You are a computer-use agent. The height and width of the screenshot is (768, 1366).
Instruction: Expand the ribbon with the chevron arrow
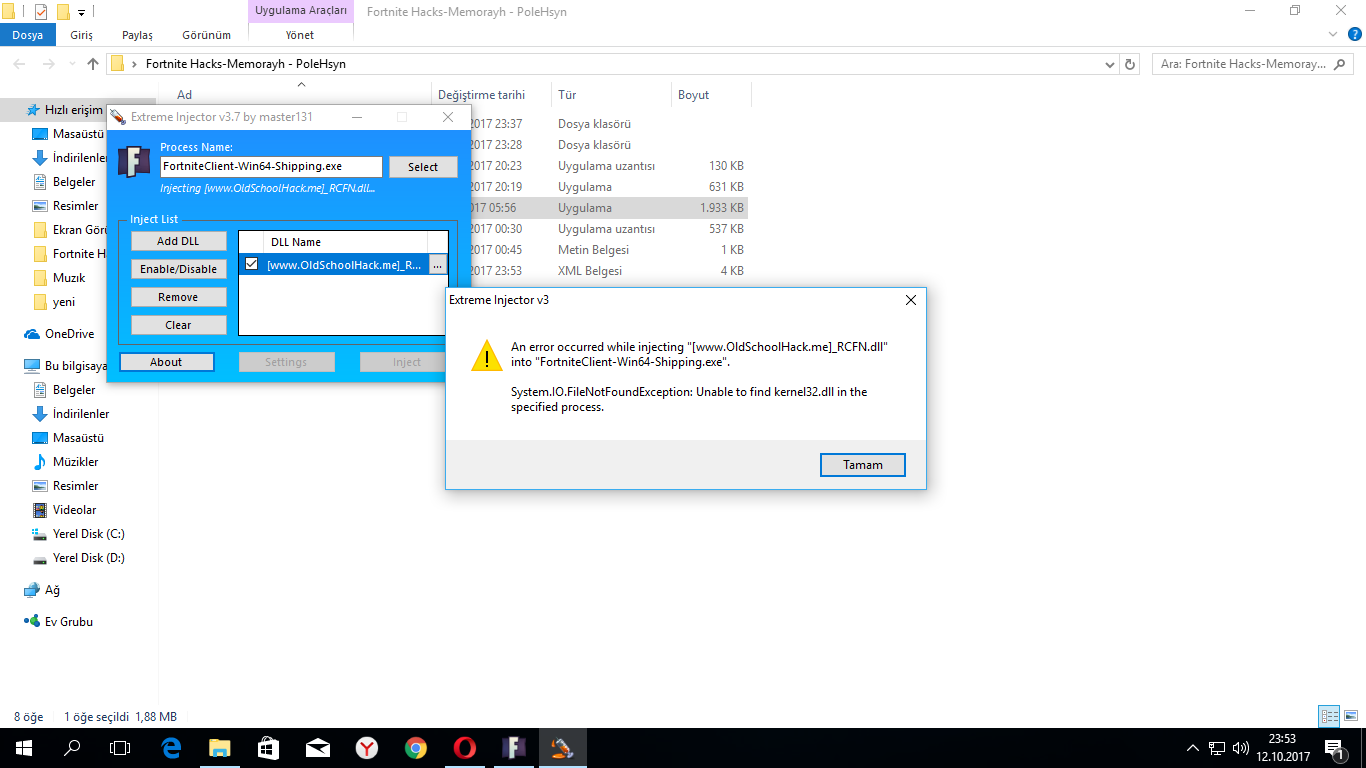1331,34
